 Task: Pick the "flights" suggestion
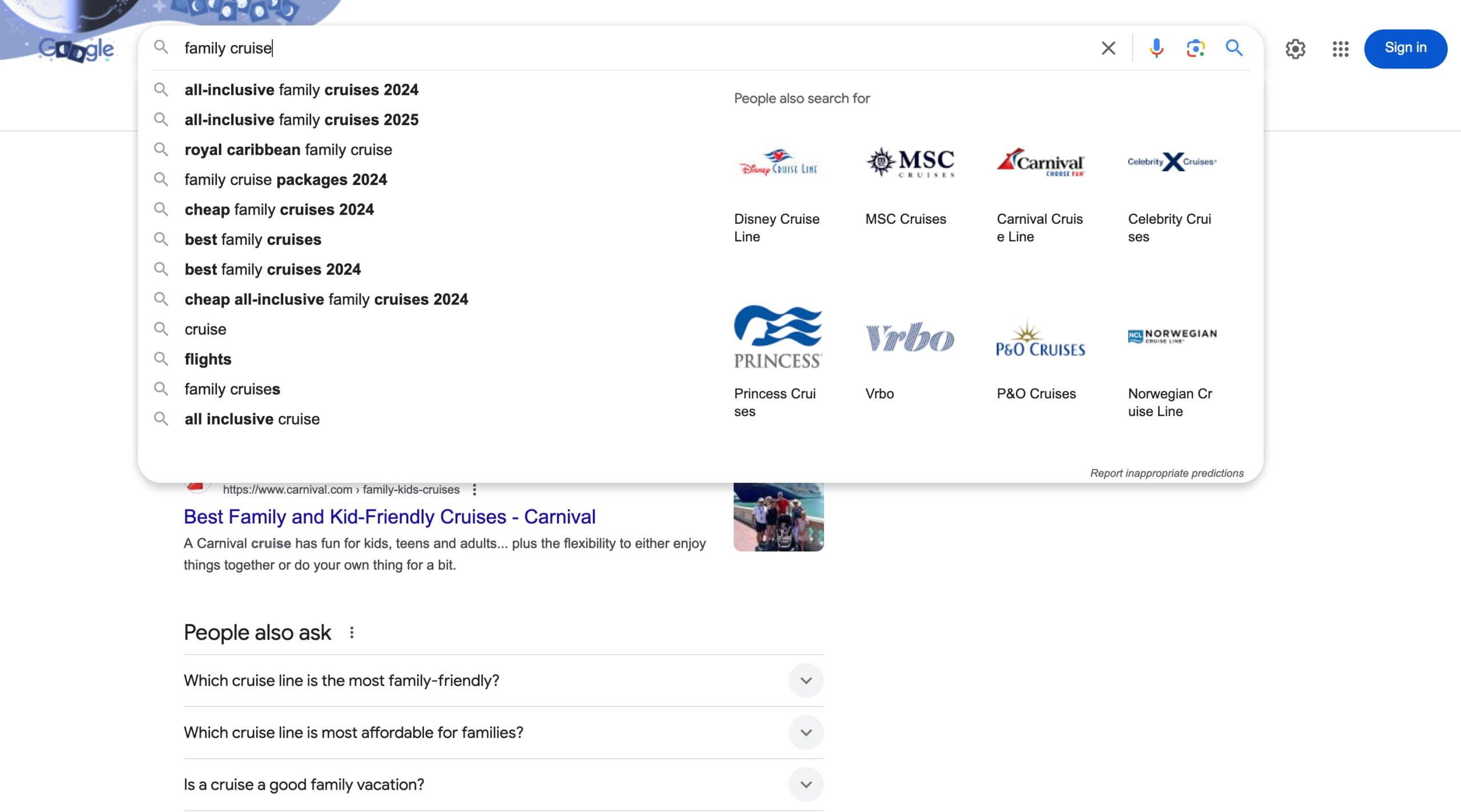208,359
